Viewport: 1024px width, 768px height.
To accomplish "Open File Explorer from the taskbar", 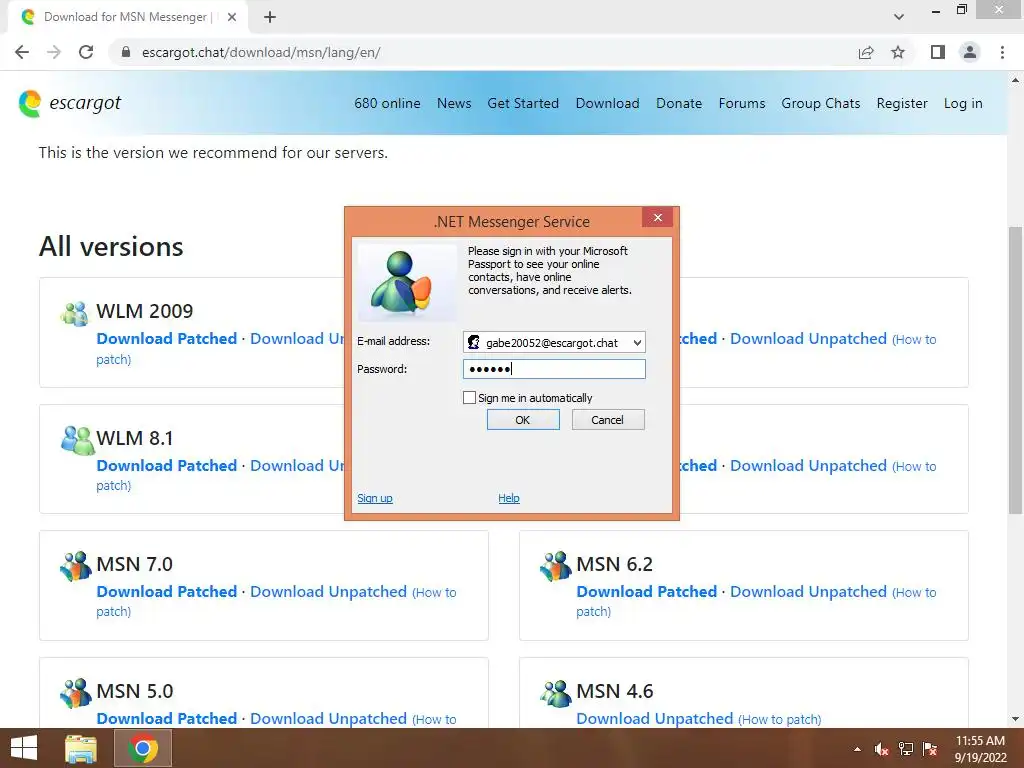I will coord(81,748).
